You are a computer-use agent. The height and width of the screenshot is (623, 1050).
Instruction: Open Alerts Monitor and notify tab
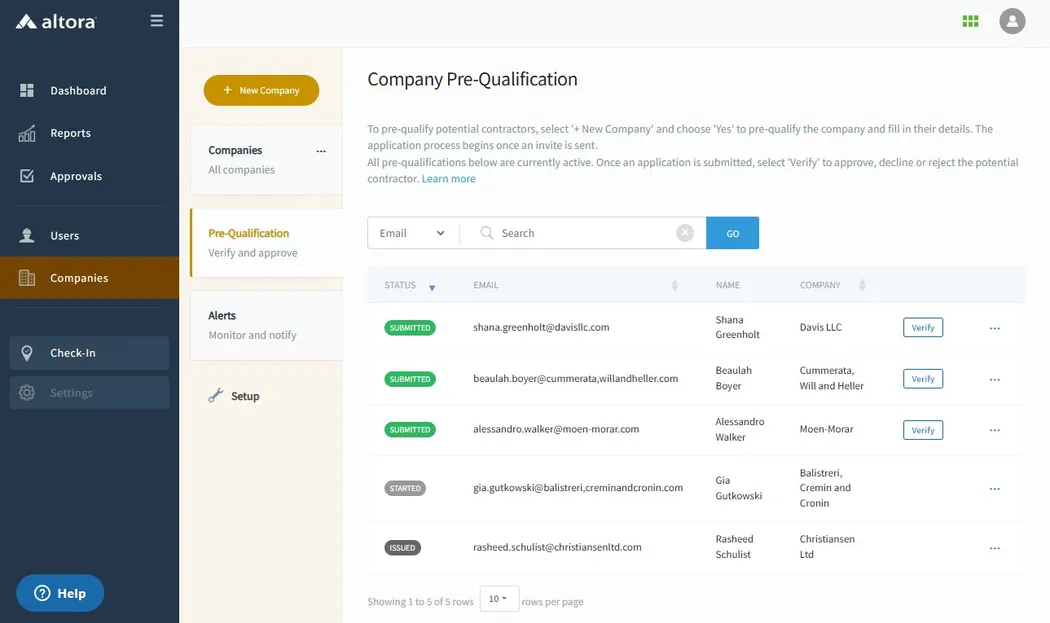point(267,326)
